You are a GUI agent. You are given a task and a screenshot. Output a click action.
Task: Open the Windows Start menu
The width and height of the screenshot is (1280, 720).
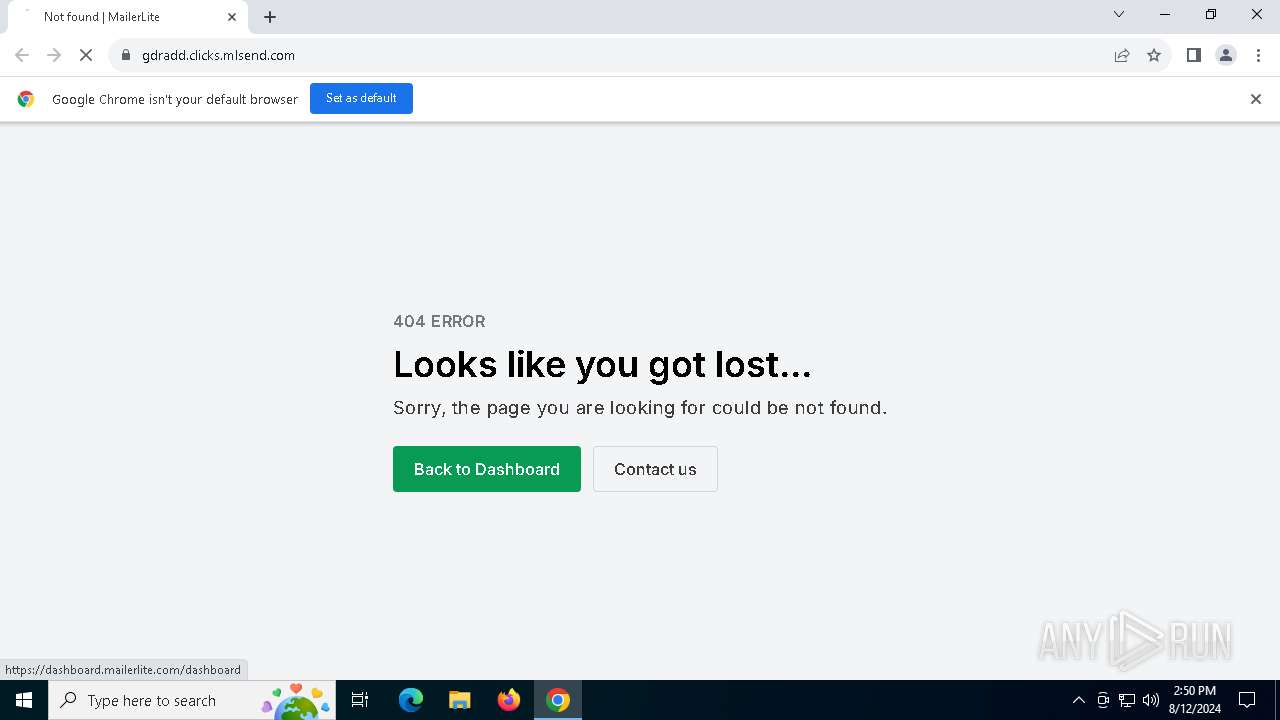[24, 700]
